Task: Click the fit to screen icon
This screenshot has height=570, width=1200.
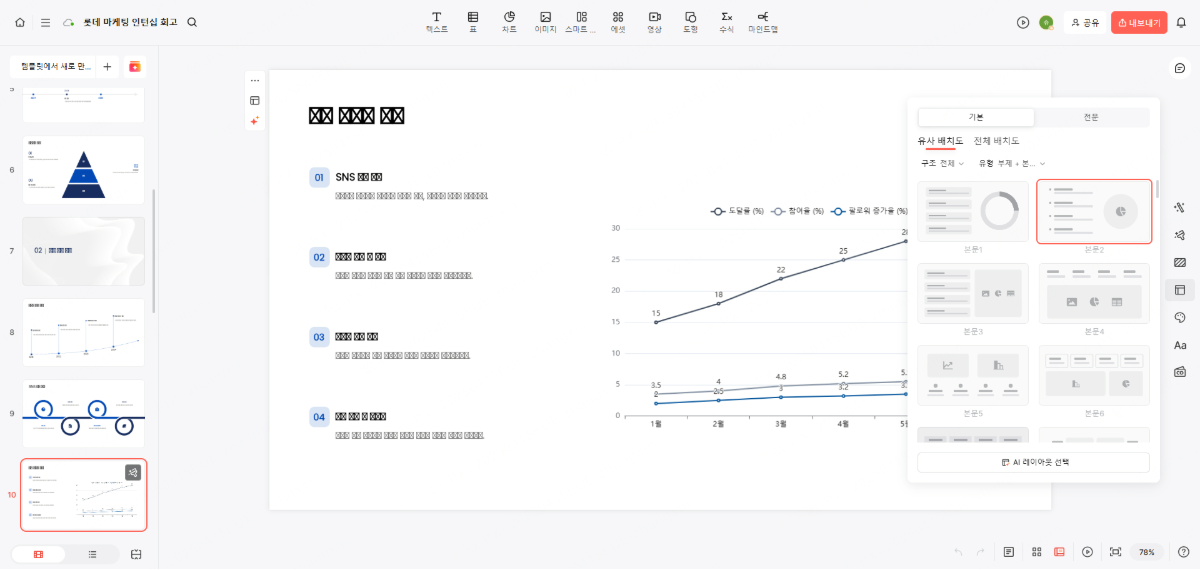Action: click(x=1116, y=552)
